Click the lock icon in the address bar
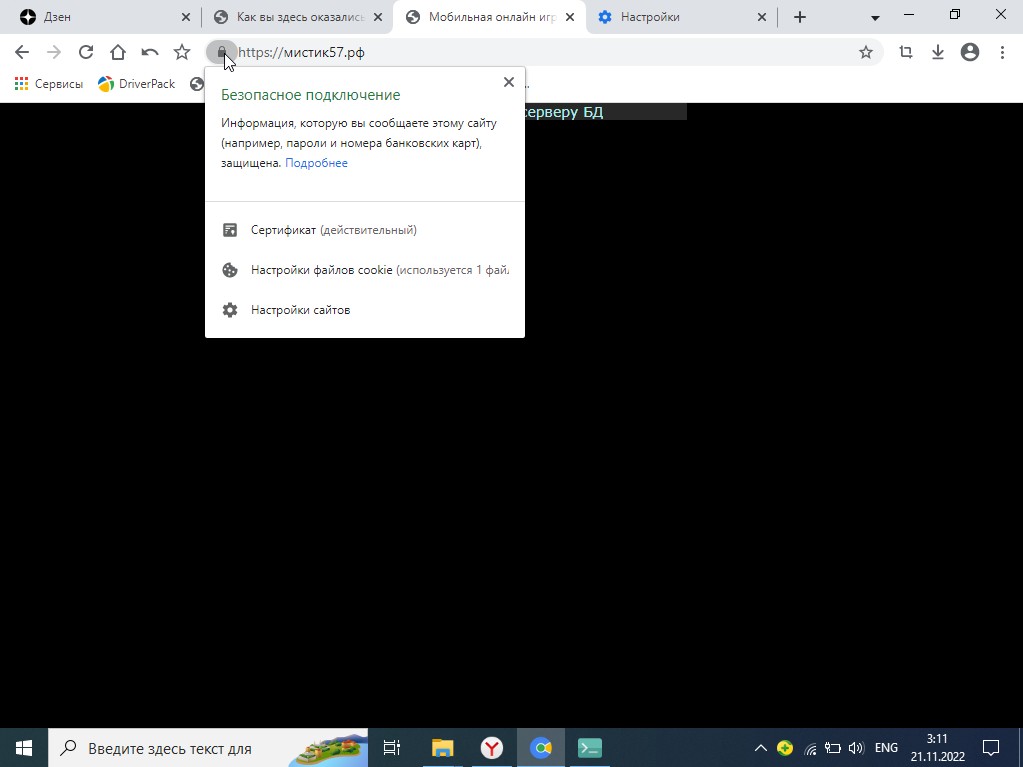The height and width of the screenshot is (767, 1023). (x=222, y=52)
